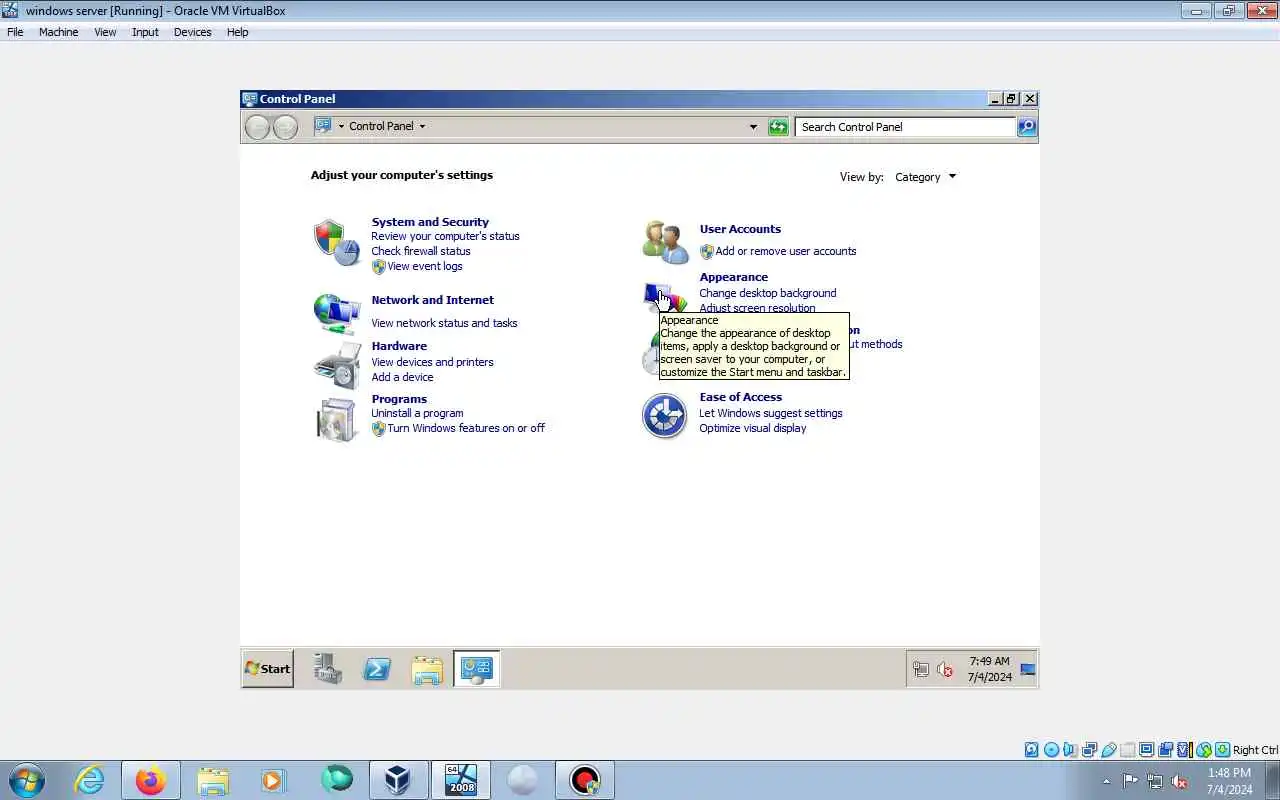Open the VirtualBox Devices menu

[192, 32]
